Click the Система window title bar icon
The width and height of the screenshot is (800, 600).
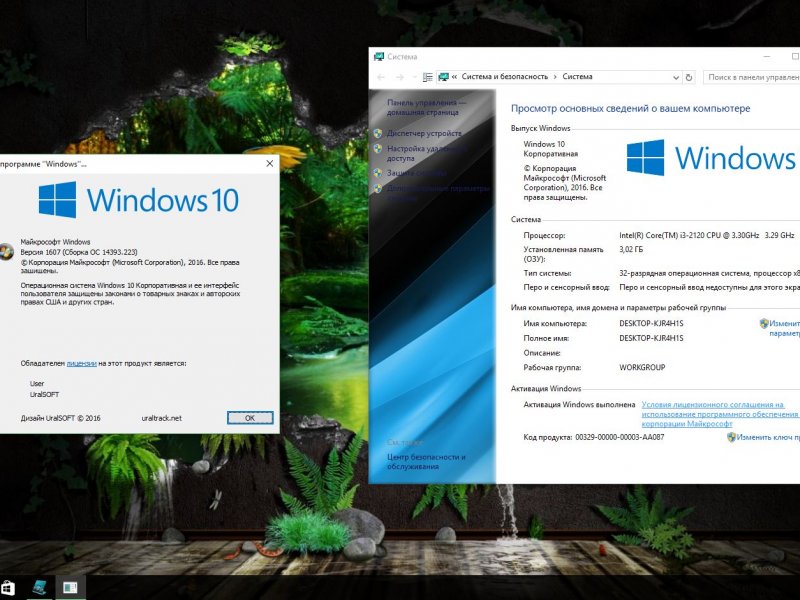(x=379, y=57)
